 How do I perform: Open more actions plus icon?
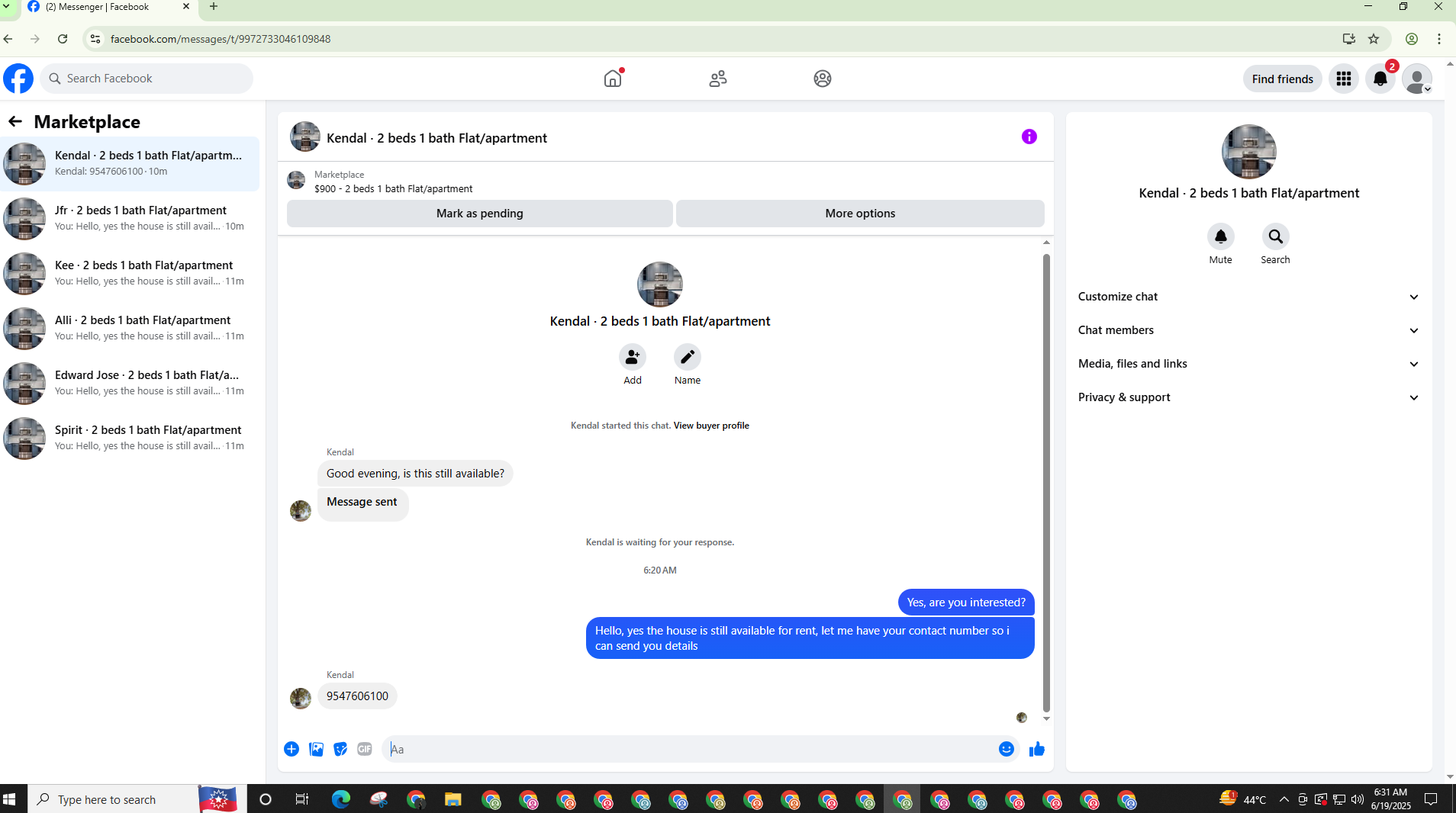pyautogui.click(x=292, y=749)
